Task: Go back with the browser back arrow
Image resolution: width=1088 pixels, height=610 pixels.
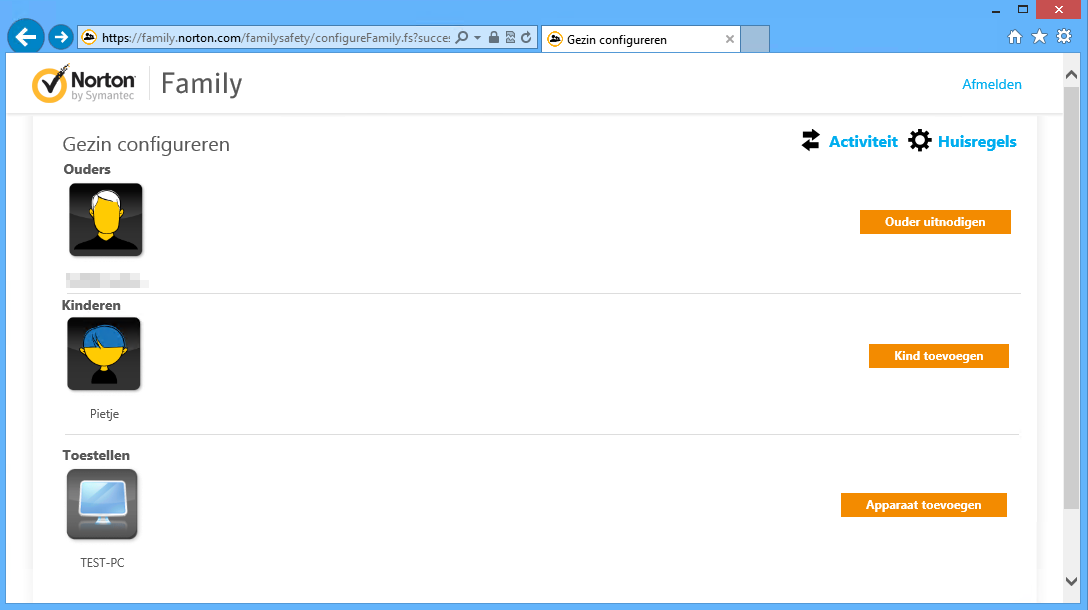Action: coord(26,37)
